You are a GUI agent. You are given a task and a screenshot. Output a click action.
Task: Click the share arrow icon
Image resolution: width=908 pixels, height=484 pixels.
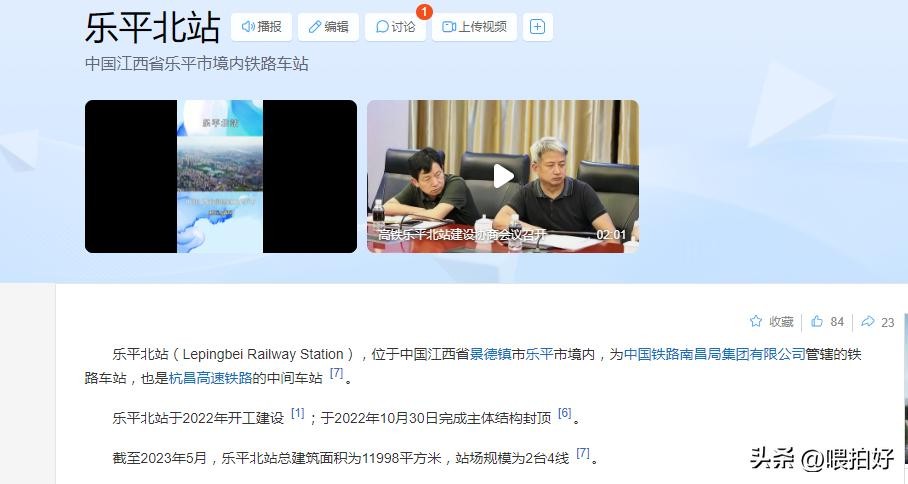point(867,321)
